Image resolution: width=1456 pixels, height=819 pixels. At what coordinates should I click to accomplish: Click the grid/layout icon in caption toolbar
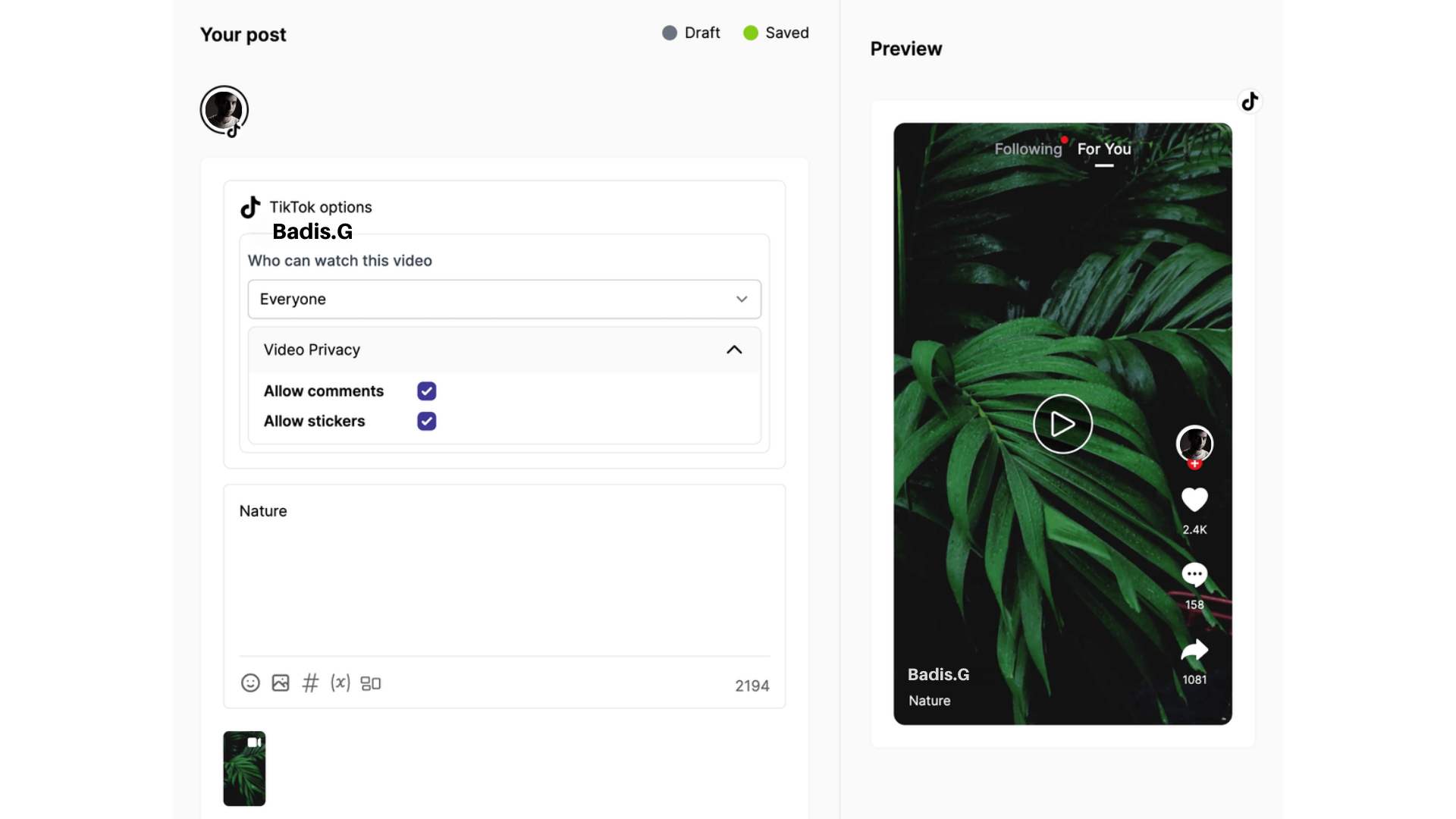pyautogui.click(x=370, y=683)
